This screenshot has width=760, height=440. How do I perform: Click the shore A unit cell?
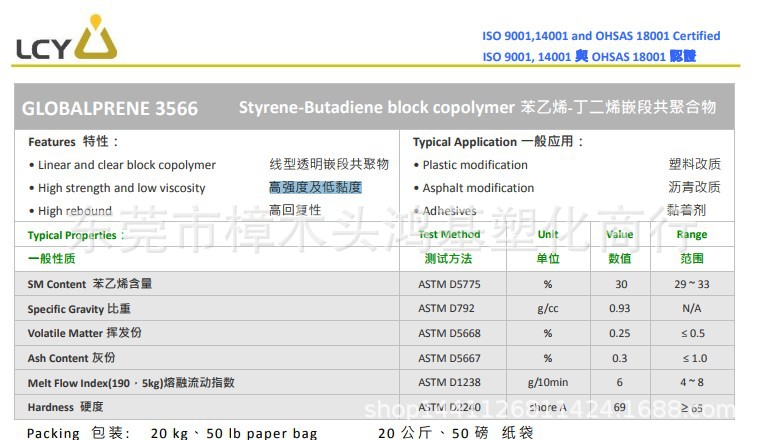tap(548, 407)
